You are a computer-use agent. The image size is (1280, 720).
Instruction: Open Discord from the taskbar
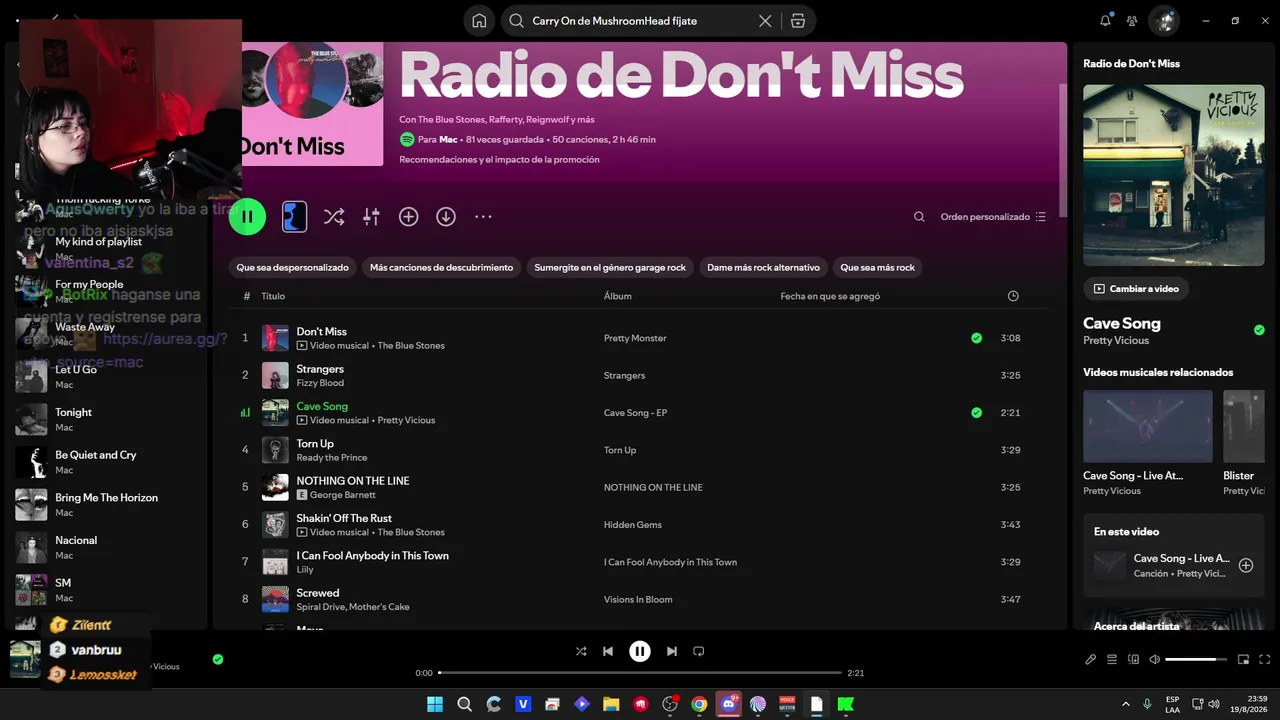pos(729,704)
